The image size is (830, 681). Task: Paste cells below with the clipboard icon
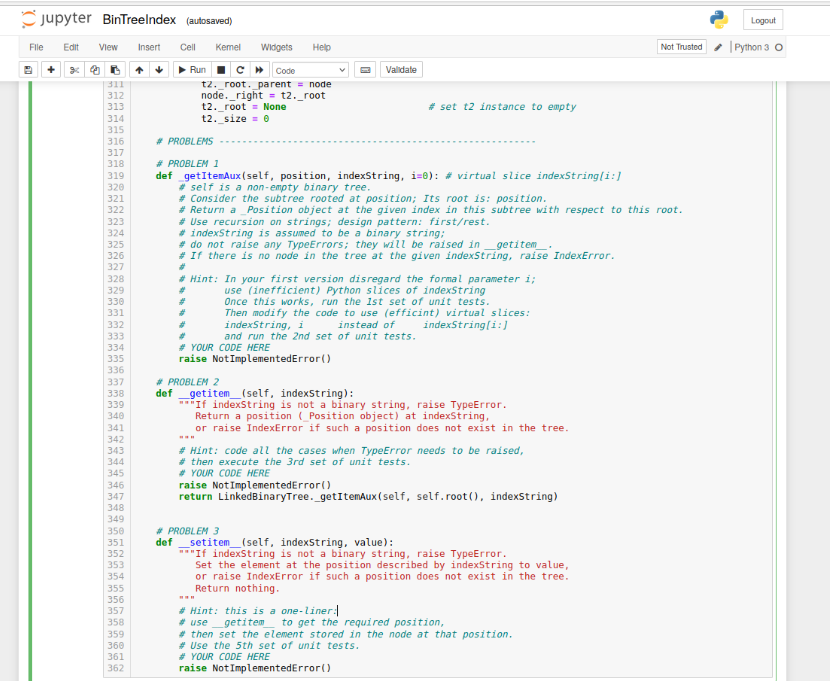coord(115,70)
